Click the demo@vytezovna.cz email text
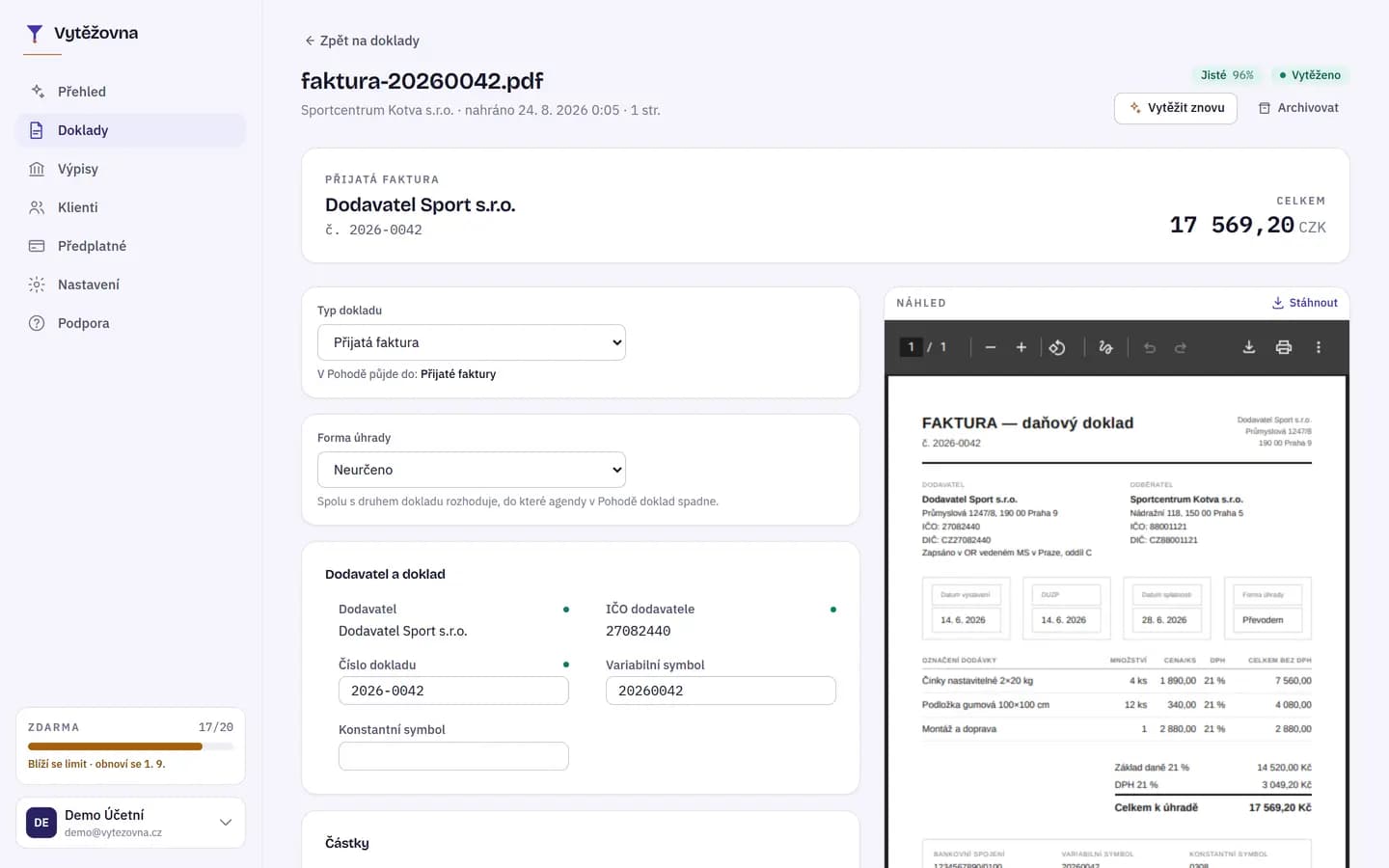 click(x=113, y=832)
